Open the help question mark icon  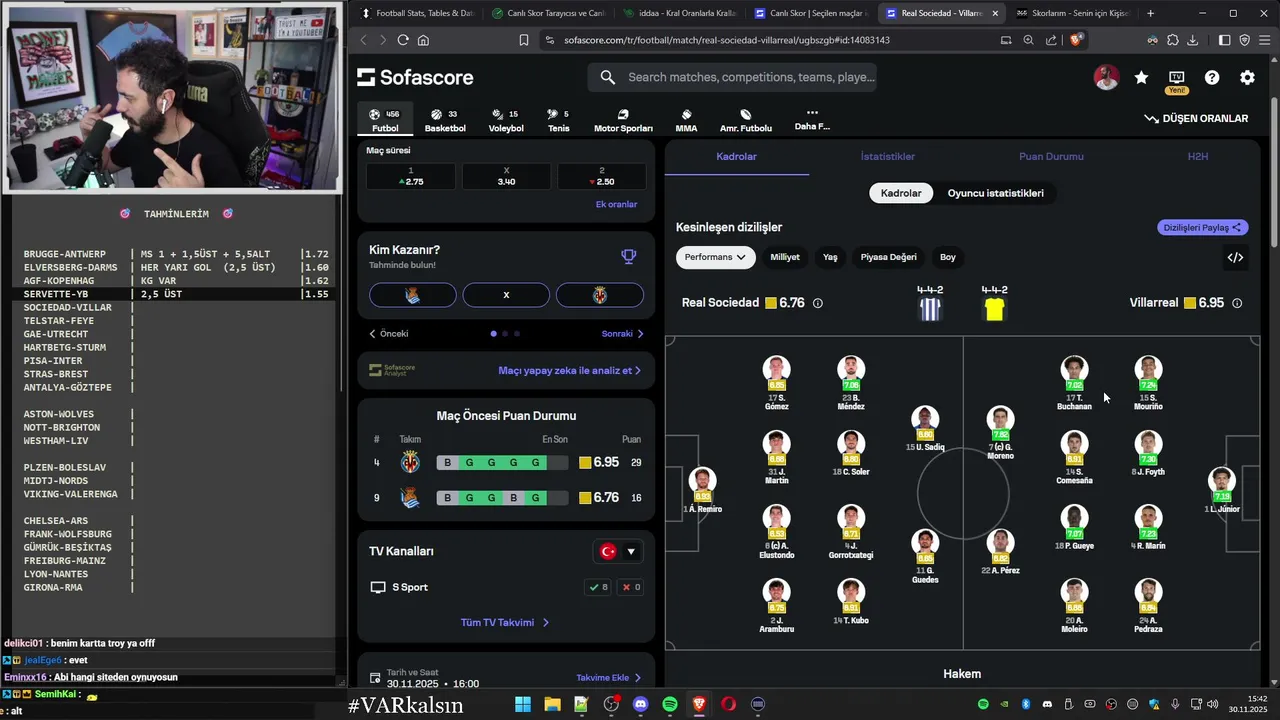1212,78
